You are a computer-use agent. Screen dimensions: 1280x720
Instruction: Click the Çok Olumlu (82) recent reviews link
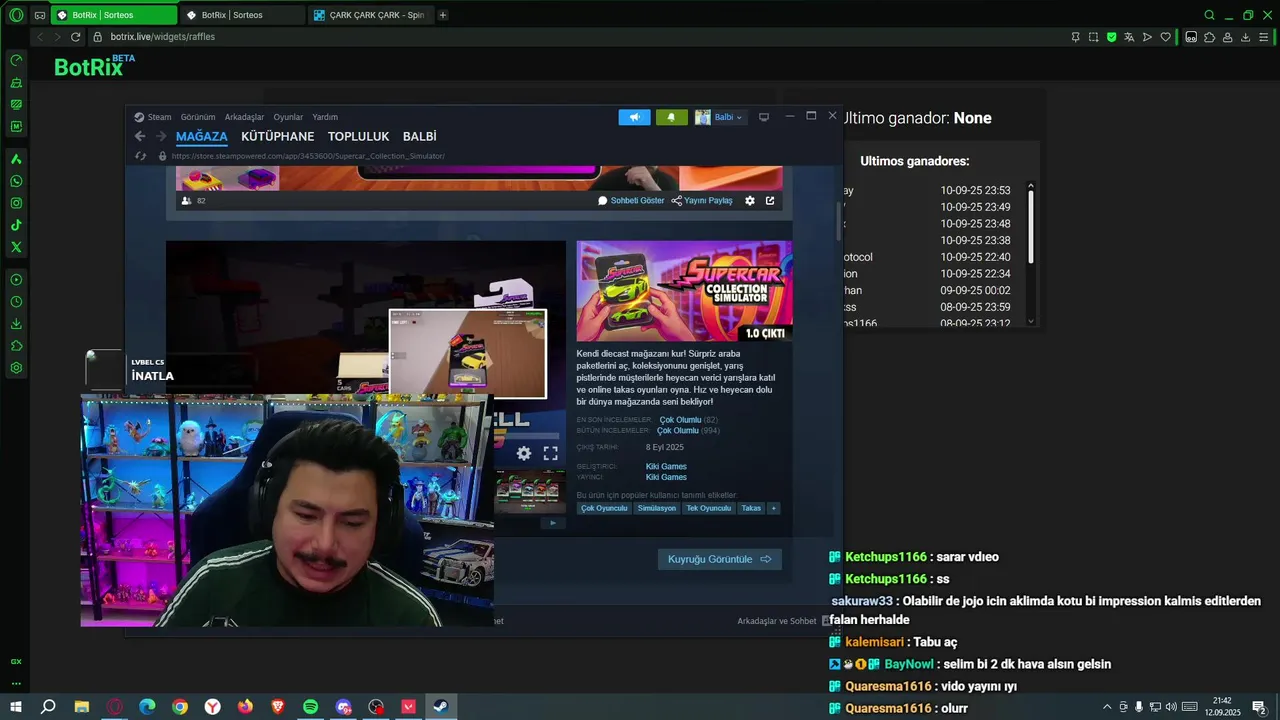click(x=689, y=420)
